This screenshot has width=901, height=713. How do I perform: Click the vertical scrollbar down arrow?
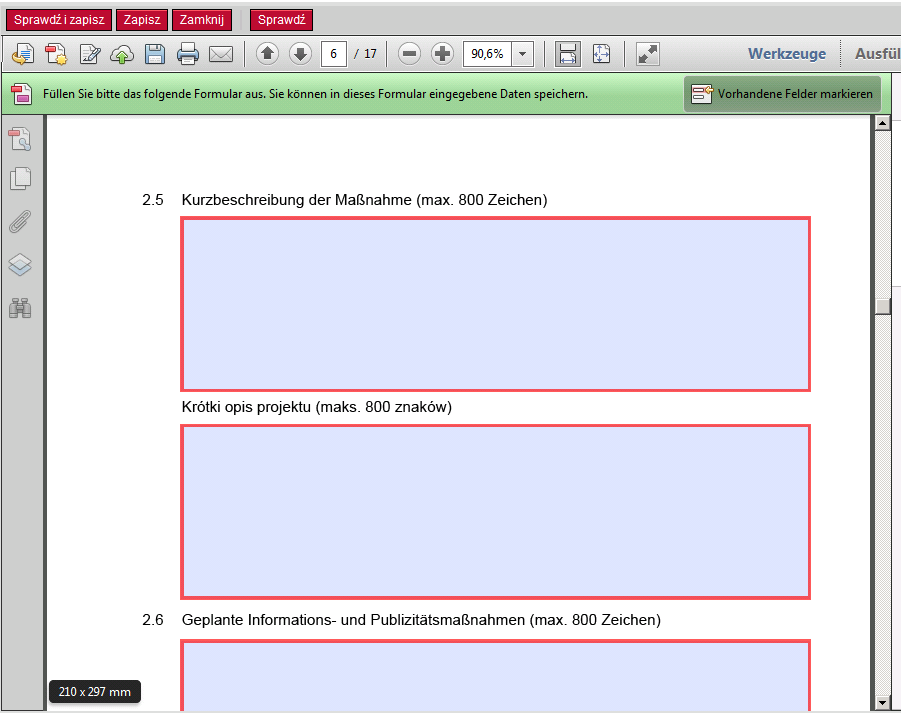882,703
